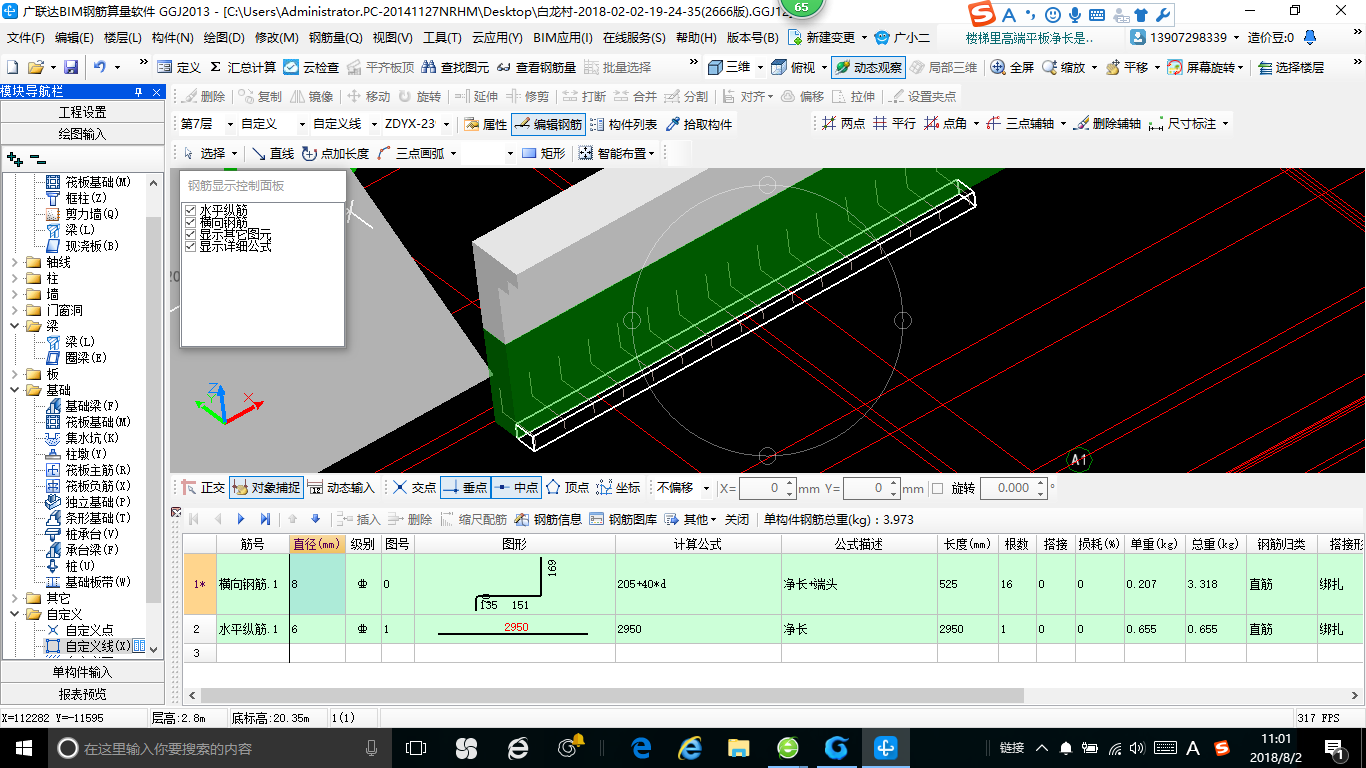Click 报表预览 button
Image resolution: width=1366 pixels, height=768 pixels.
pos(82,694)
